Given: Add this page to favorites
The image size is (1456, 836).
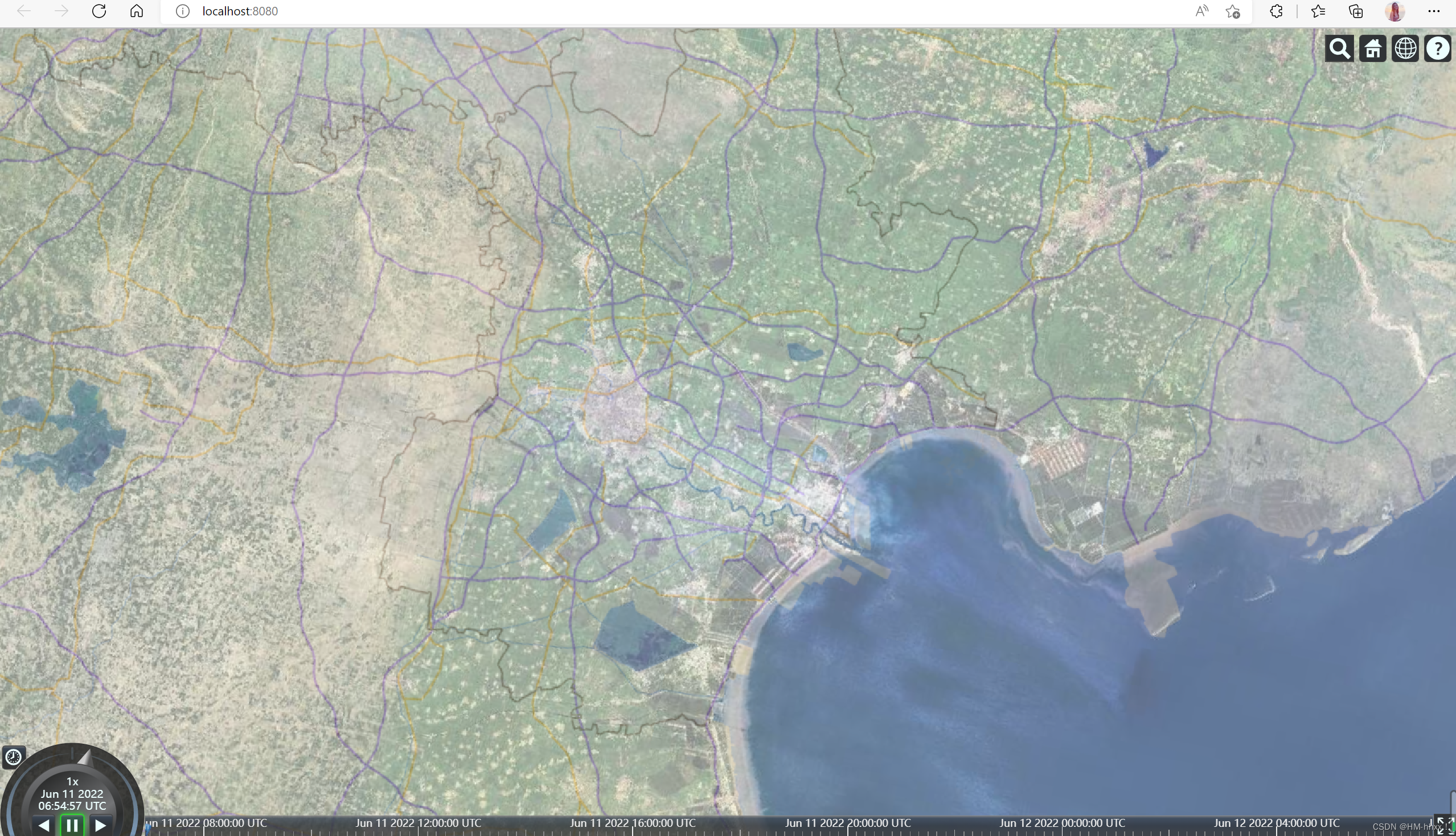Looking at the screenshot, I should (1233, 11).
